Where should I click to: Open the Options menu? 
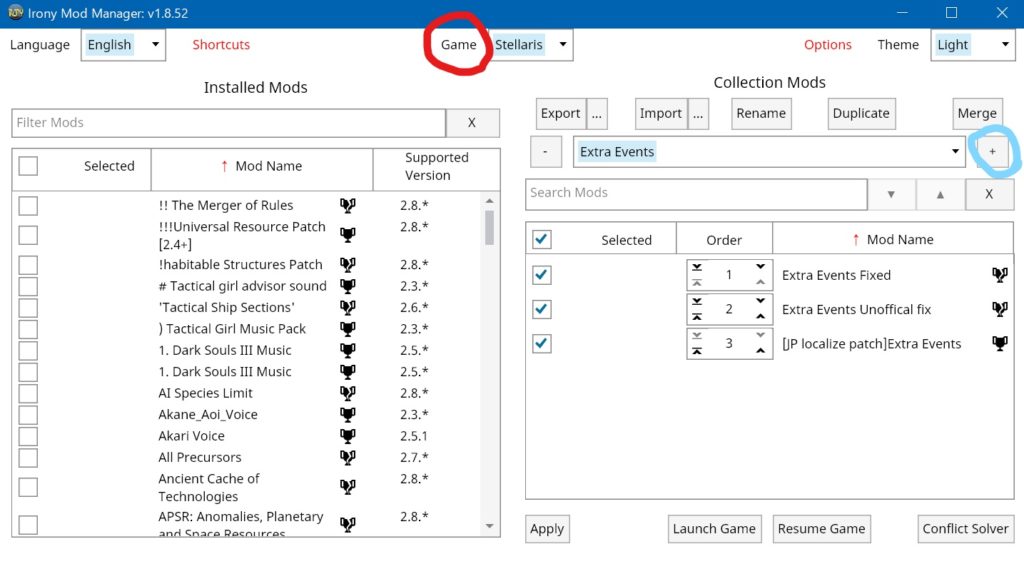pos(828,45)
